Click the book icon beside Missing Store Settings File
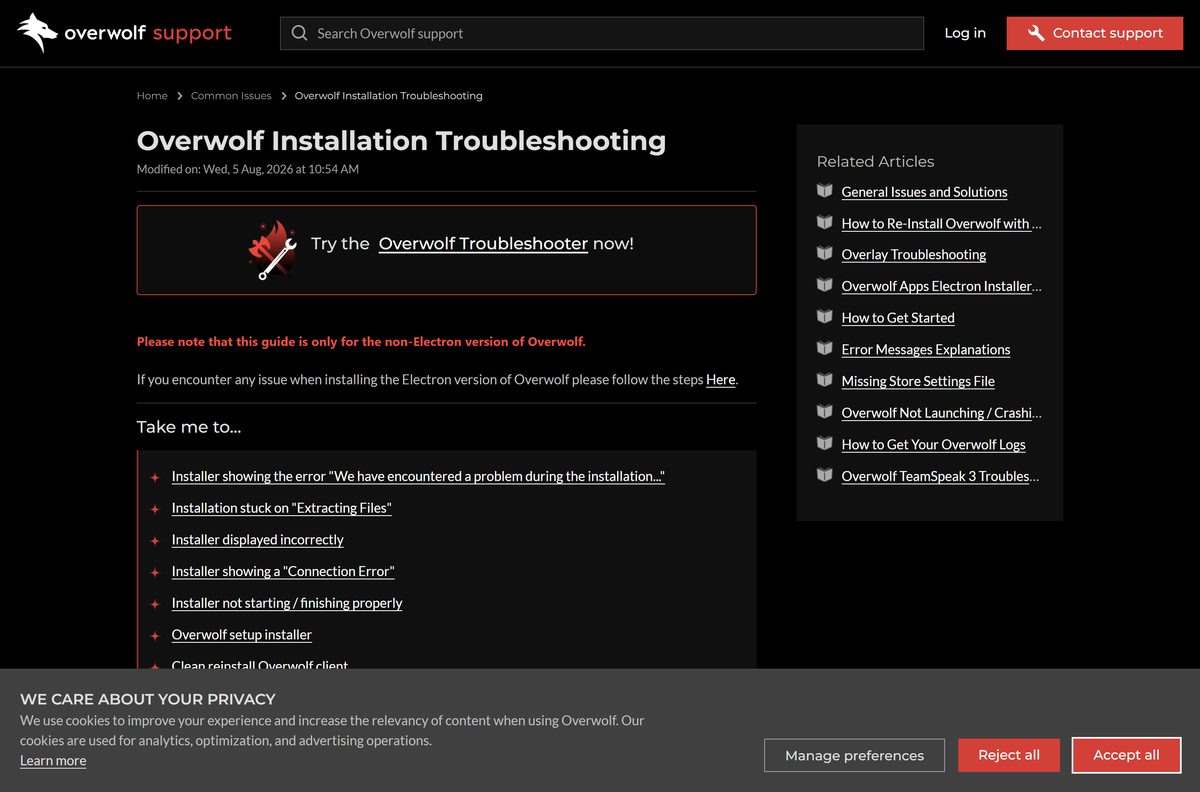The image size is (1200, 792). [x=824, y=380]
